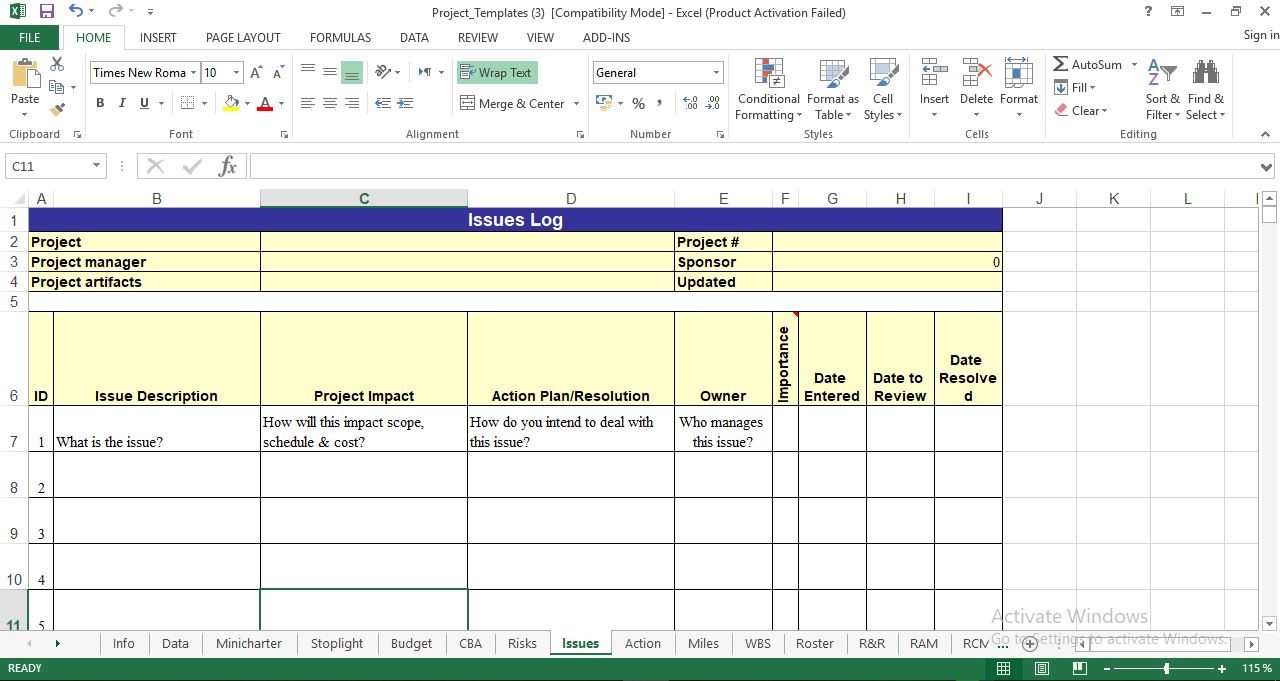Viewport: 1280px width, 681px height.
Task: Expand the Merge & Center options
Action: (x=578, y=103)
